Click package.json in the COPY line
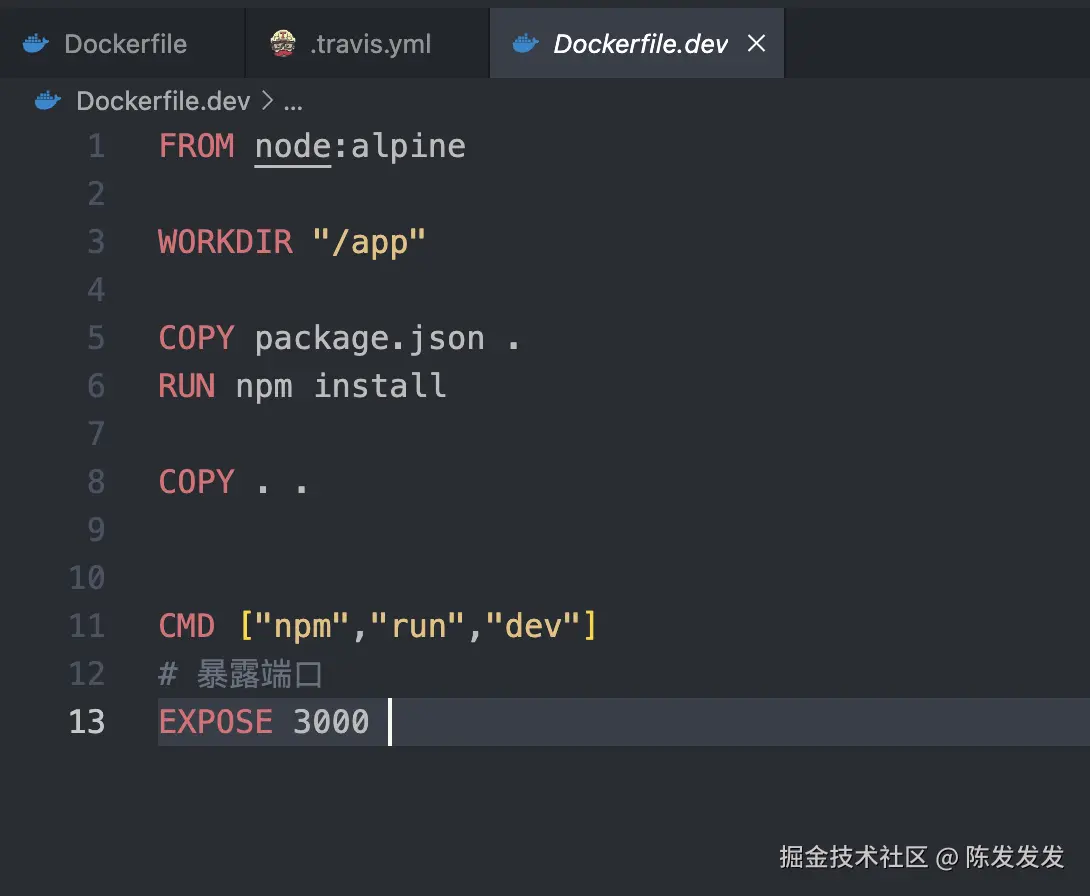 [x=369, y=338]
